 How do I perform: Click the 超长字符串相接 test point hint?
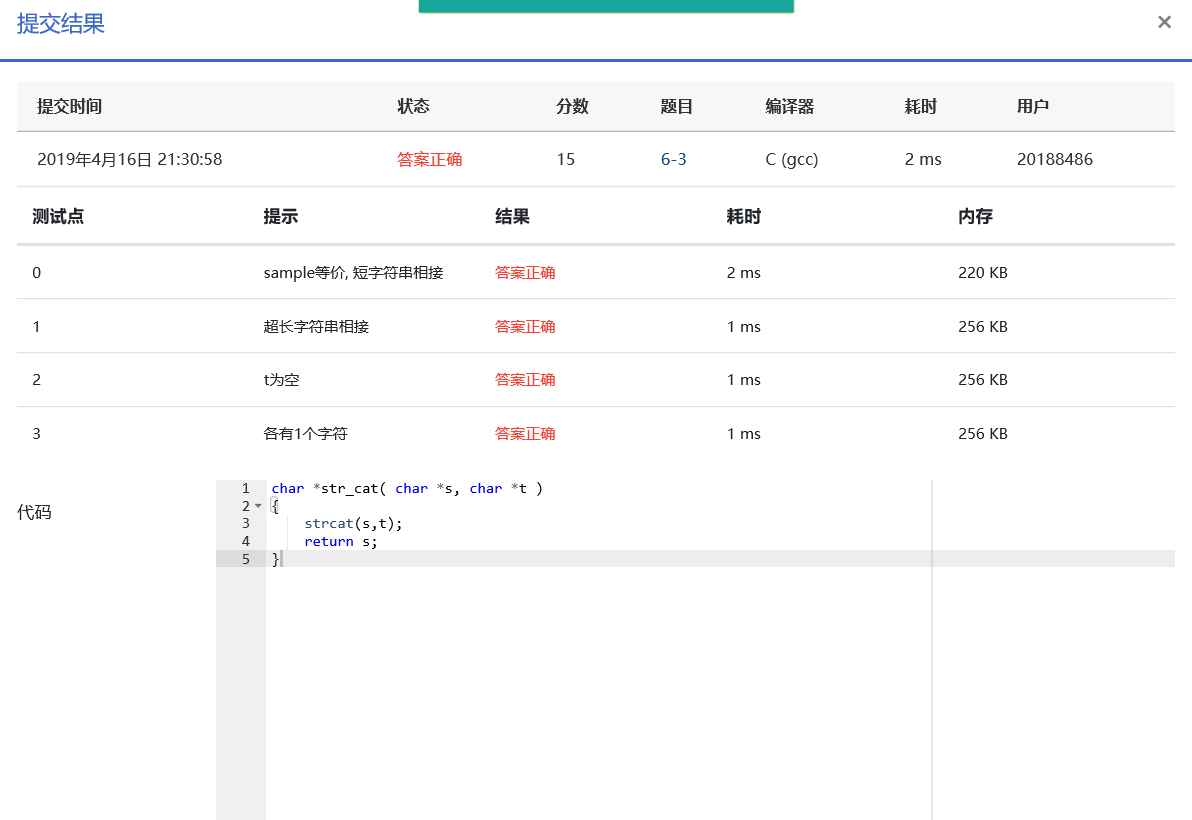coord(316,326)
